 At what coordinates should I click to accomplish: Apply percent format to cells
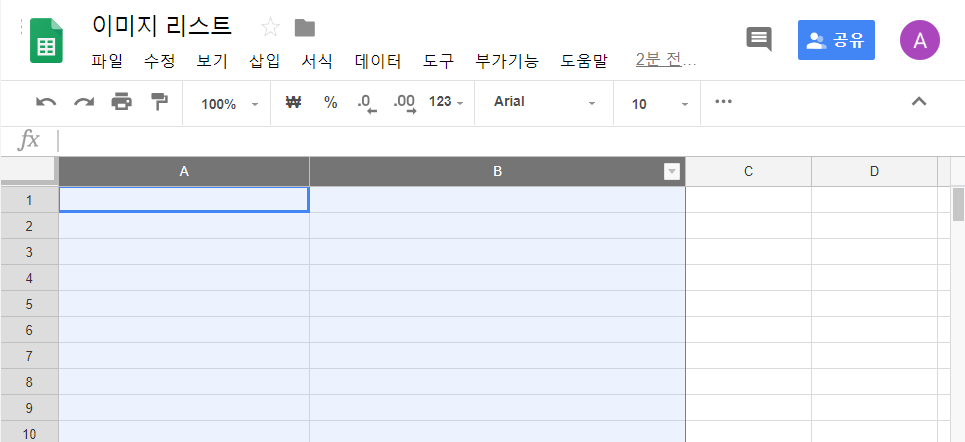[330, 102]
